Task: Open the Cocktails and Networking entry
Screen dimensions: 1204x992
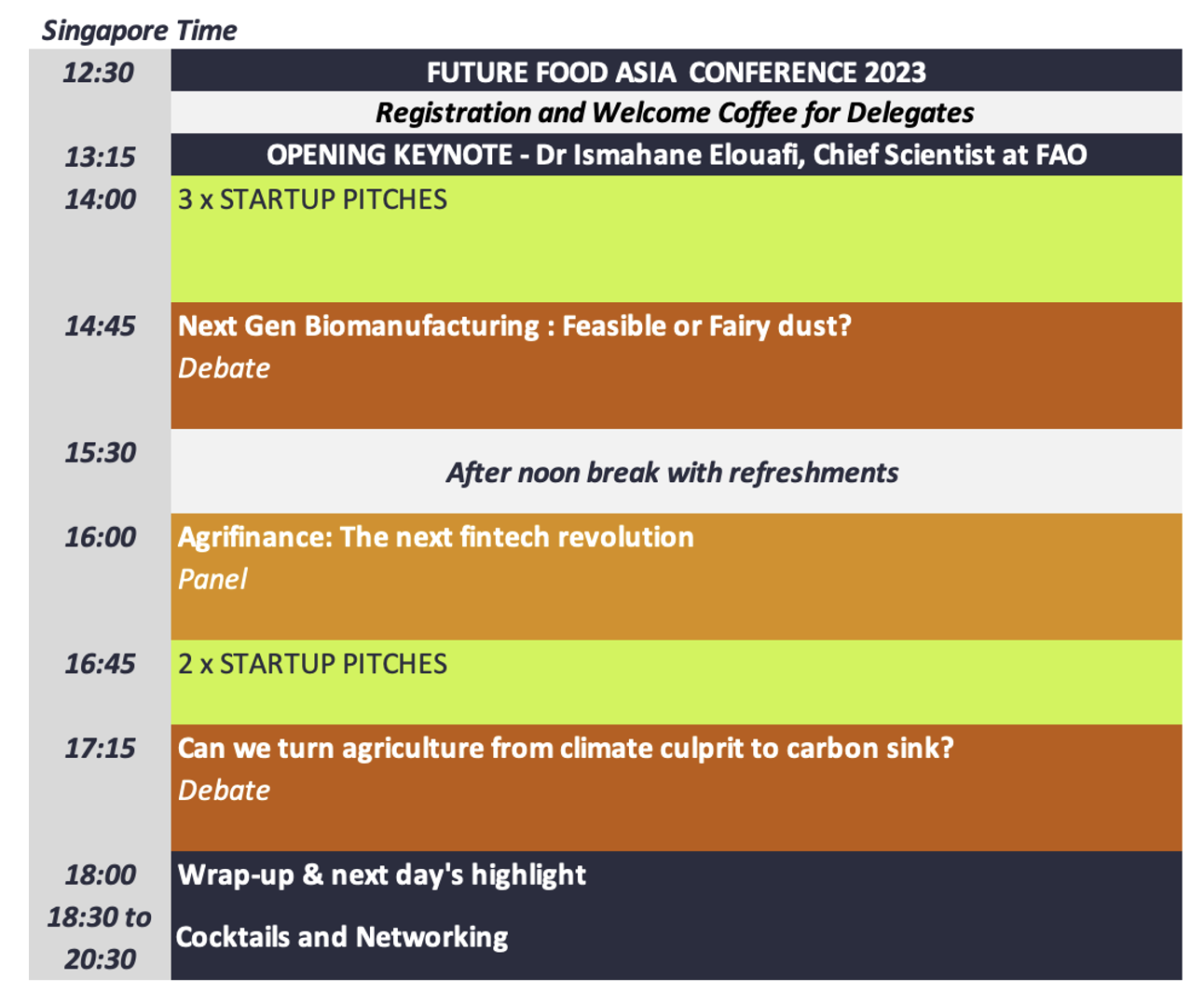Action: point(342,937)
